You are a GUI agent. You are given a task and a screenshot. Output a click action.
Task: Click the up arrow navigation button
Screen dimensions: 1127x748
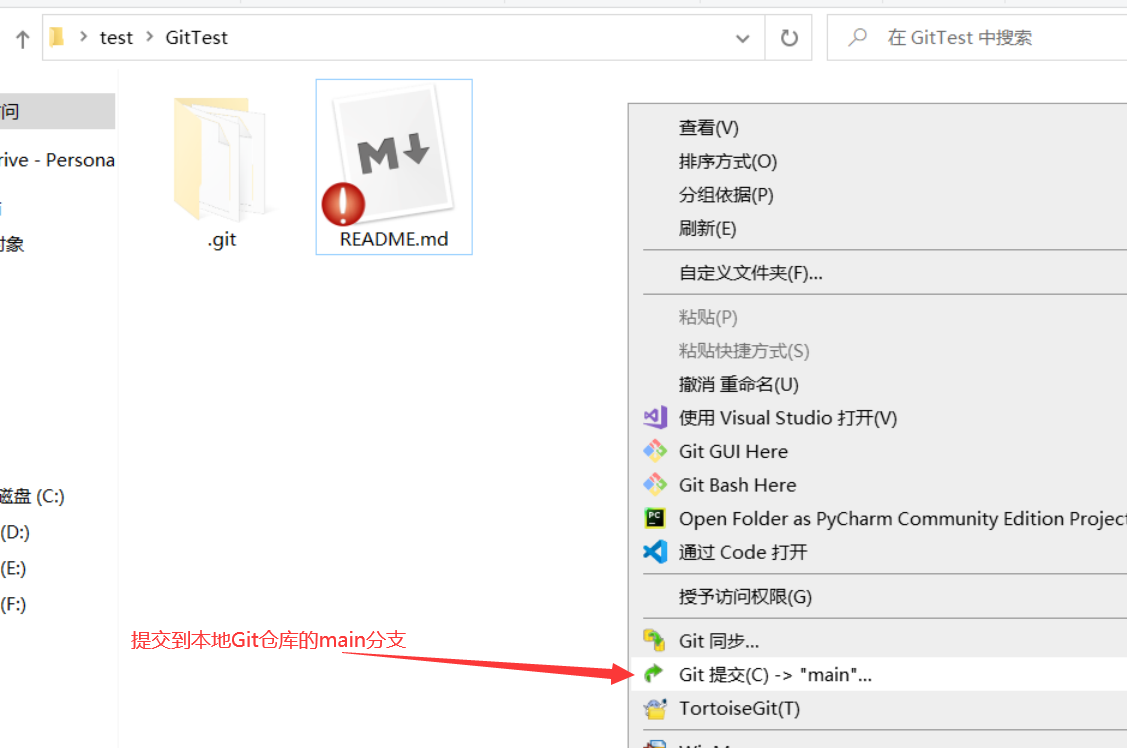22,39
